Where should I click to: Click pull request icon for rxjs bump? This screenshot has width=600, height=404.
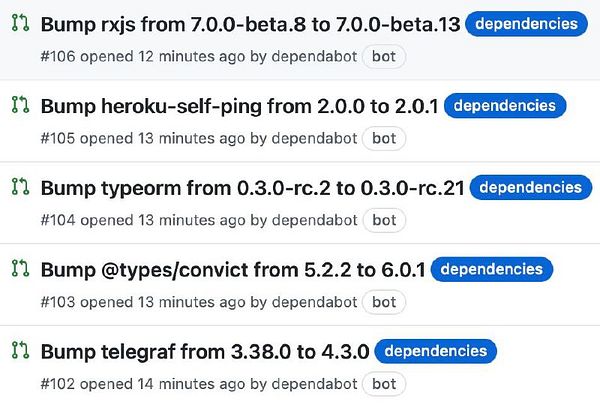pyautogui.click(x=18, y=23)
